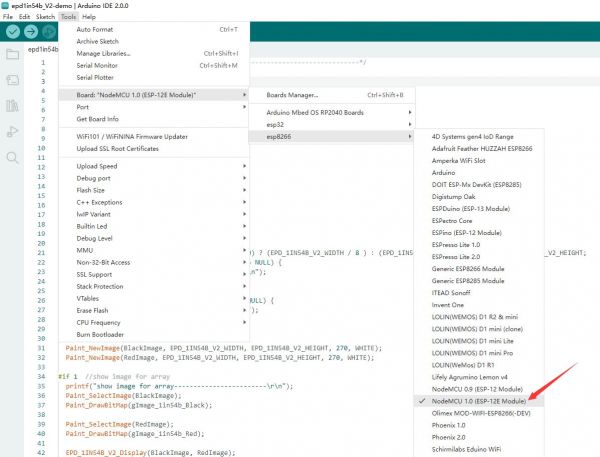Viewport: 600px width, 457px height.
Task: Choose Auto Format from Tools menu
Action: click(154, 29)
